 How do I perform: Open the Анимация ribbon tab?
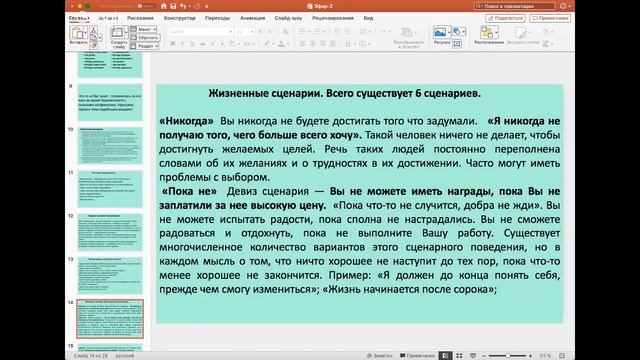click(x=252, y=18)
